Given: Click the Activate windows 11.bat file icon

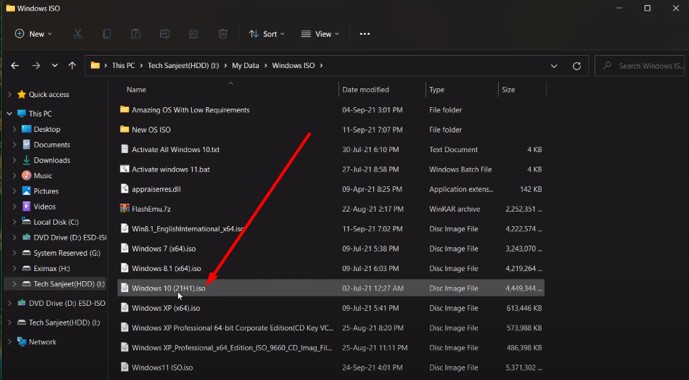Looking at the screenshot, I should point(125,169).
